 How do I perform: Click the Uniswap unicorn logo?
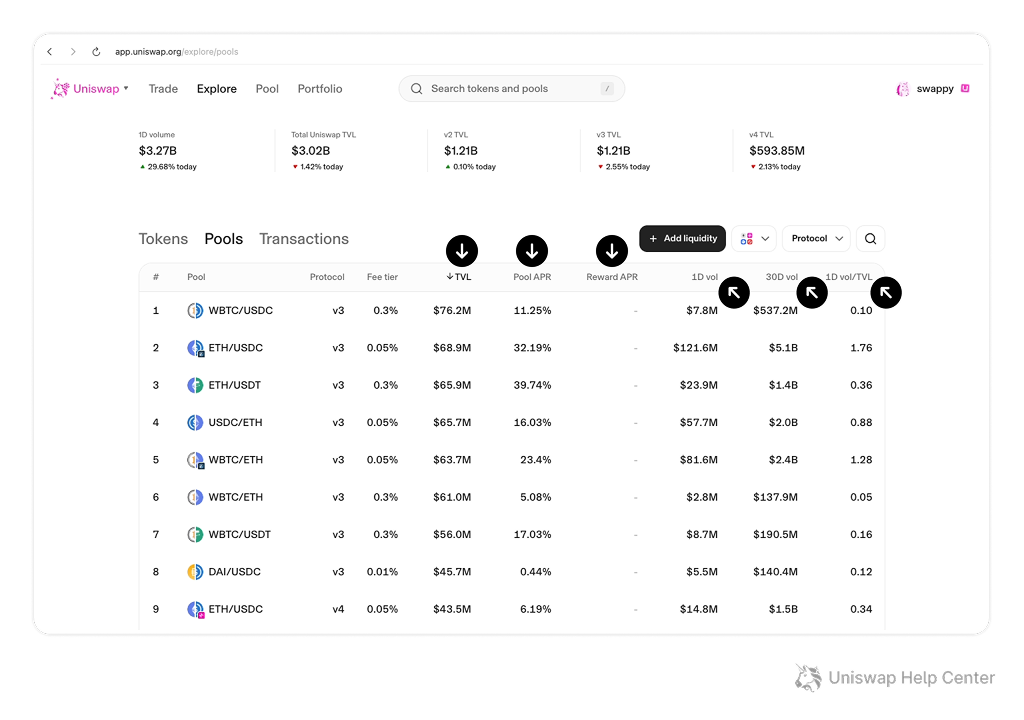(x=61, y=89)
